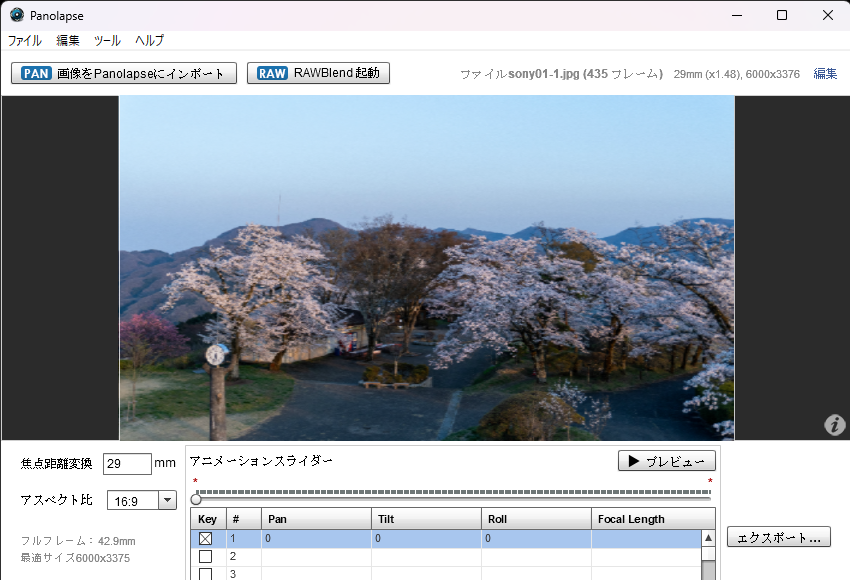The width and height of the screenshot is (850, 580).
Task: Click the info icon on the preview
Action: click(834, 425)
